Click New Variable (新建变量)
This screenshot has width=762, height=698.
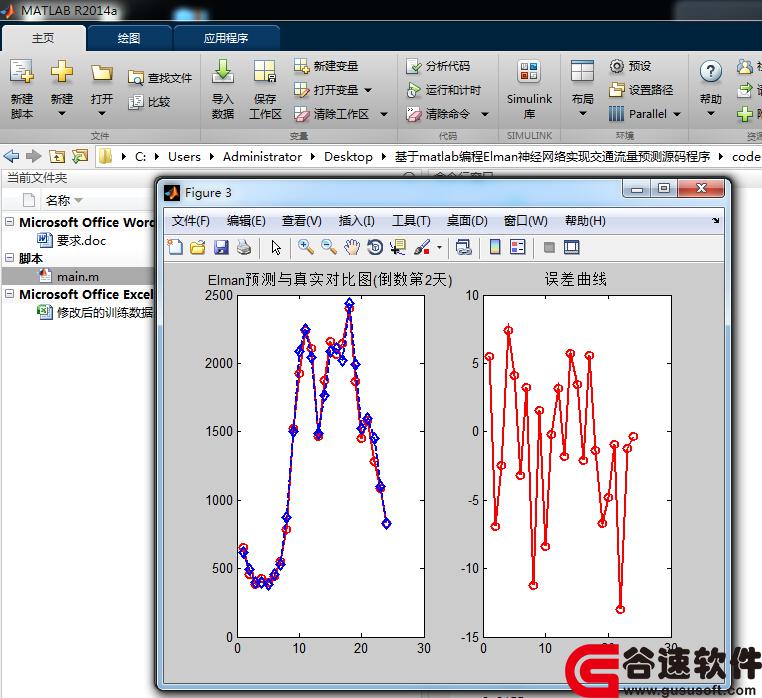(x=326, y=66)
